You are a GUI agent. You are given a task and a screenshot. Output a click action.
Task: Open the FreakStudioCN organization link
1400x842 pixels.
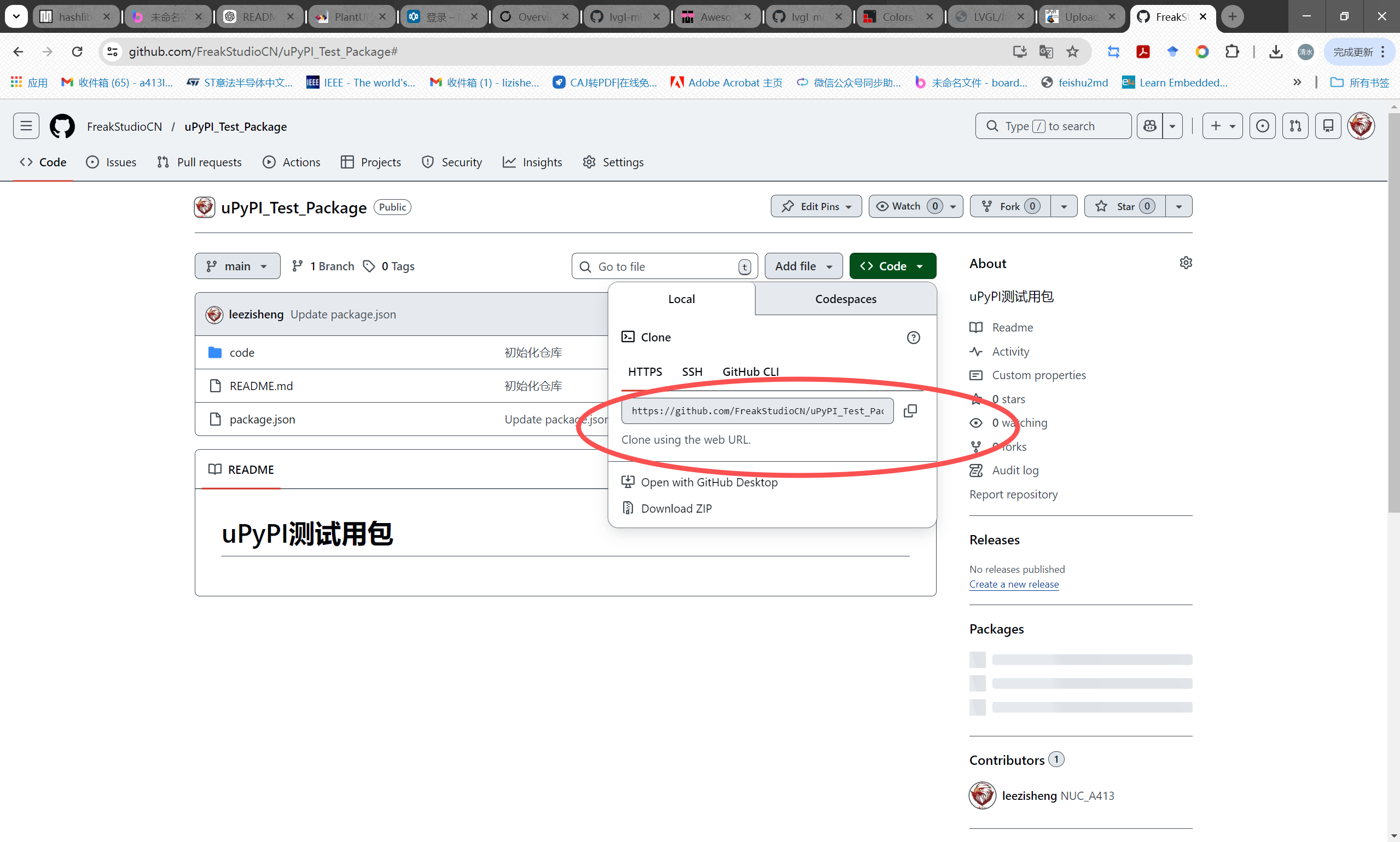click(x=124, y=126)
